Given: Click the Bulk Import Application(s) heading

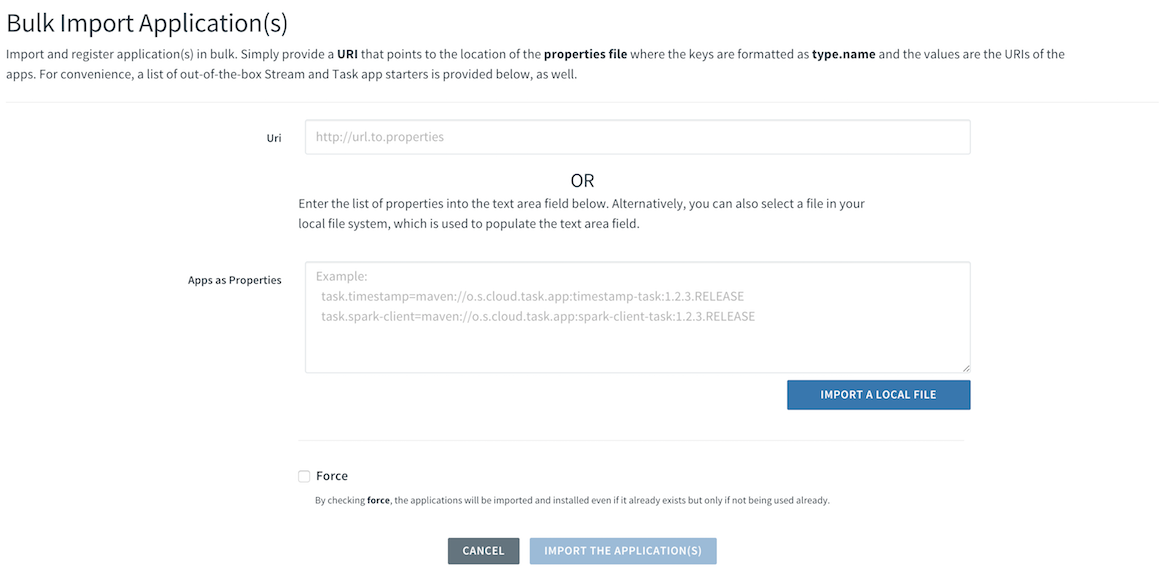Looking at the screenshot, I should [147, 23].
